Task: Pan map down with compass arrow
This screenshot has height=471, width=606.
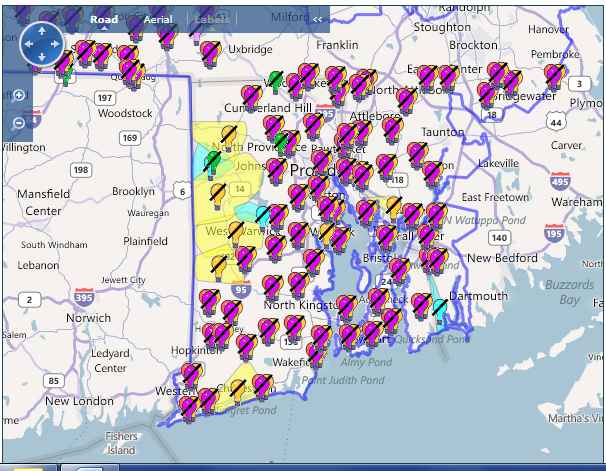Action: 42,58
